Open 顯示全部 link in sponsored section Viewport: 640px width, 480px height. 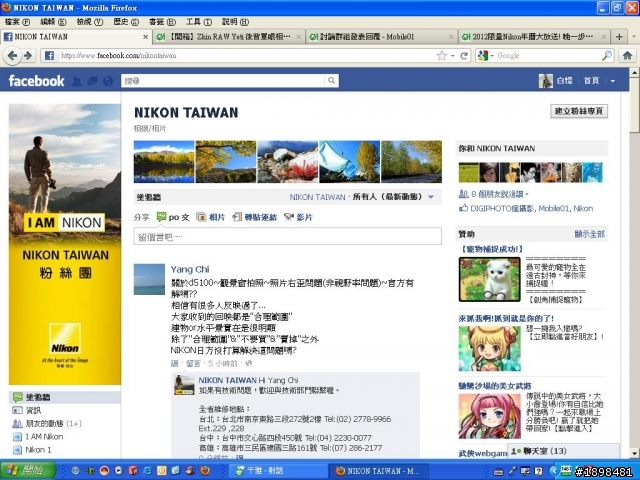[x=589, y=234]
